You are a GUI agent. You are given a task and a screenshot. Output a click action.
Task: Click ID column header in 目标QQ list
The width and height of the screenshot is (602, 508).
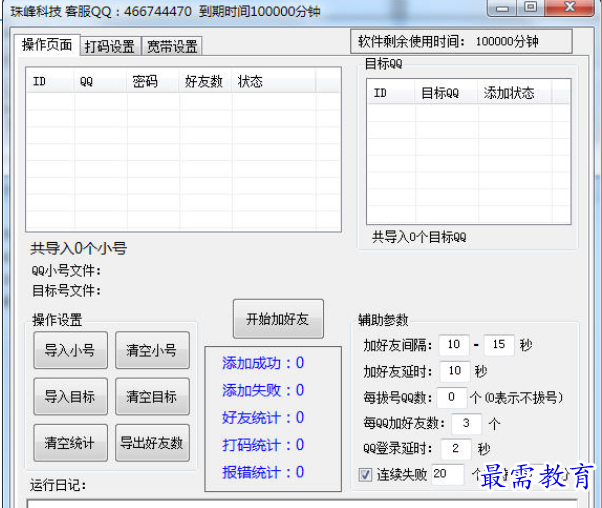pyautogui.click(x=391, y=93)
